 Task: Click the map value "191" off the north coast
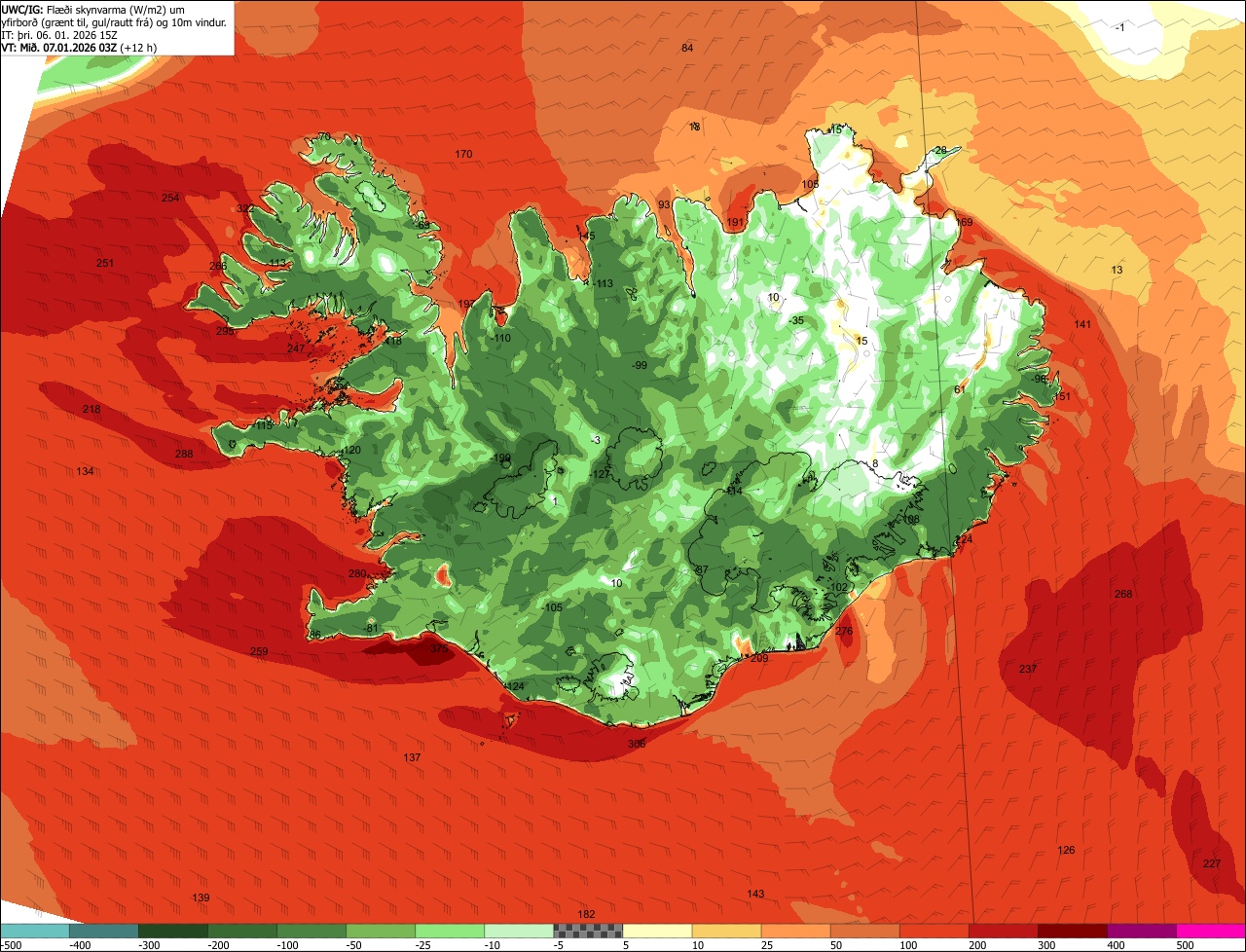[735, 223]
